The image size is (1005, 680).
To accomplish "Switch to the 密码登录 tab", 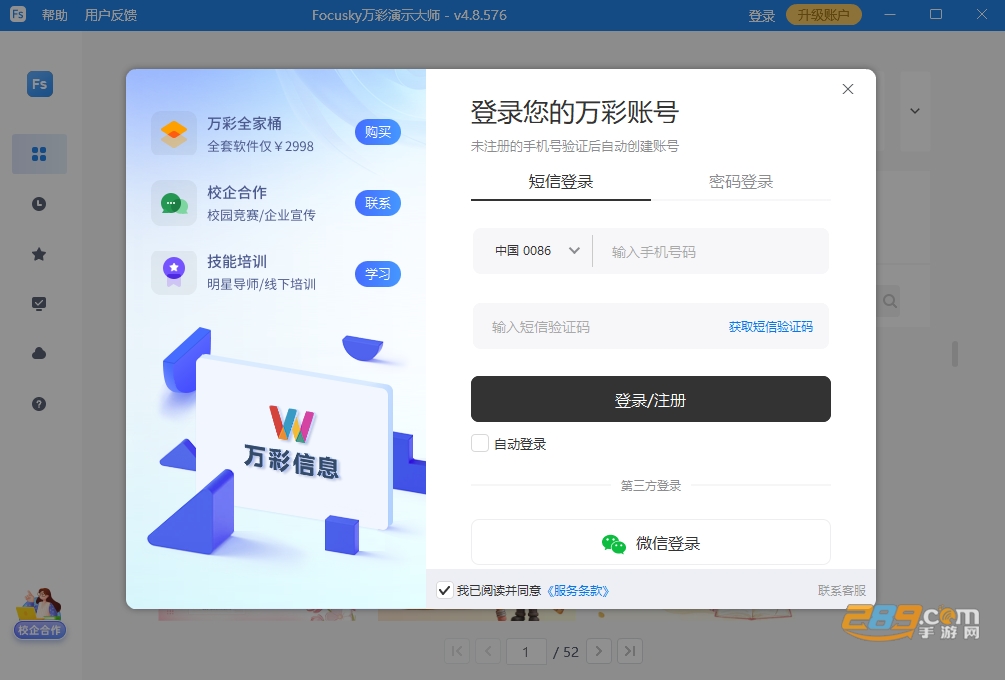I will [x=740, y=182].
